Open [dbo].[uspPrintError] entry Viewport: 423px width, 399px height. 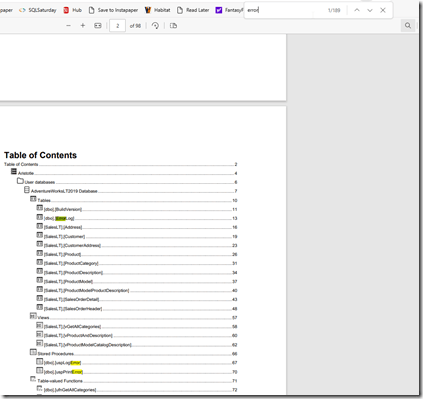pyautogui.click(x=63, y=372)
